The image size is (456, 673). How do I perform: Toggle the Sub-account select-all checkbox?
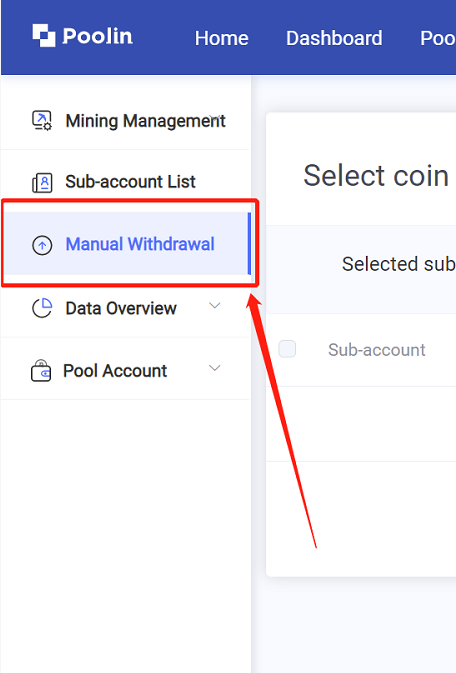coord(287,349)
